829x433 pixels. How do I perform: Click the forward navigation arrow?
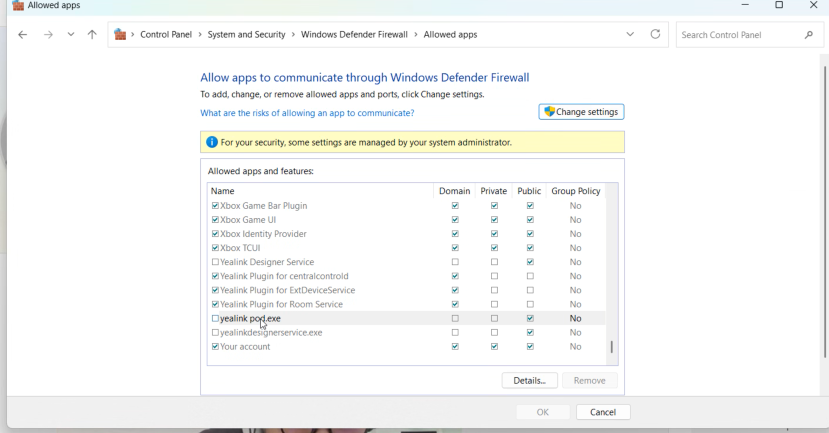tap(48, 35)
